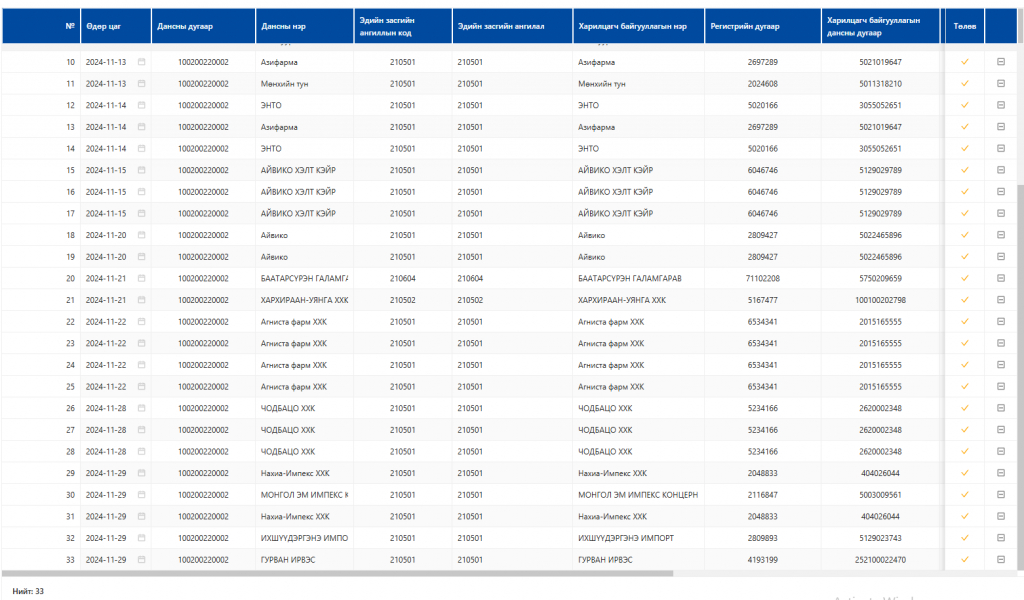Click Дансны нэр cell БААТАРСҮРЭН ГАЛАМГА in row 20
Image resolution: width=1024 pixels, height=600 pixels.
pos(304,278)
